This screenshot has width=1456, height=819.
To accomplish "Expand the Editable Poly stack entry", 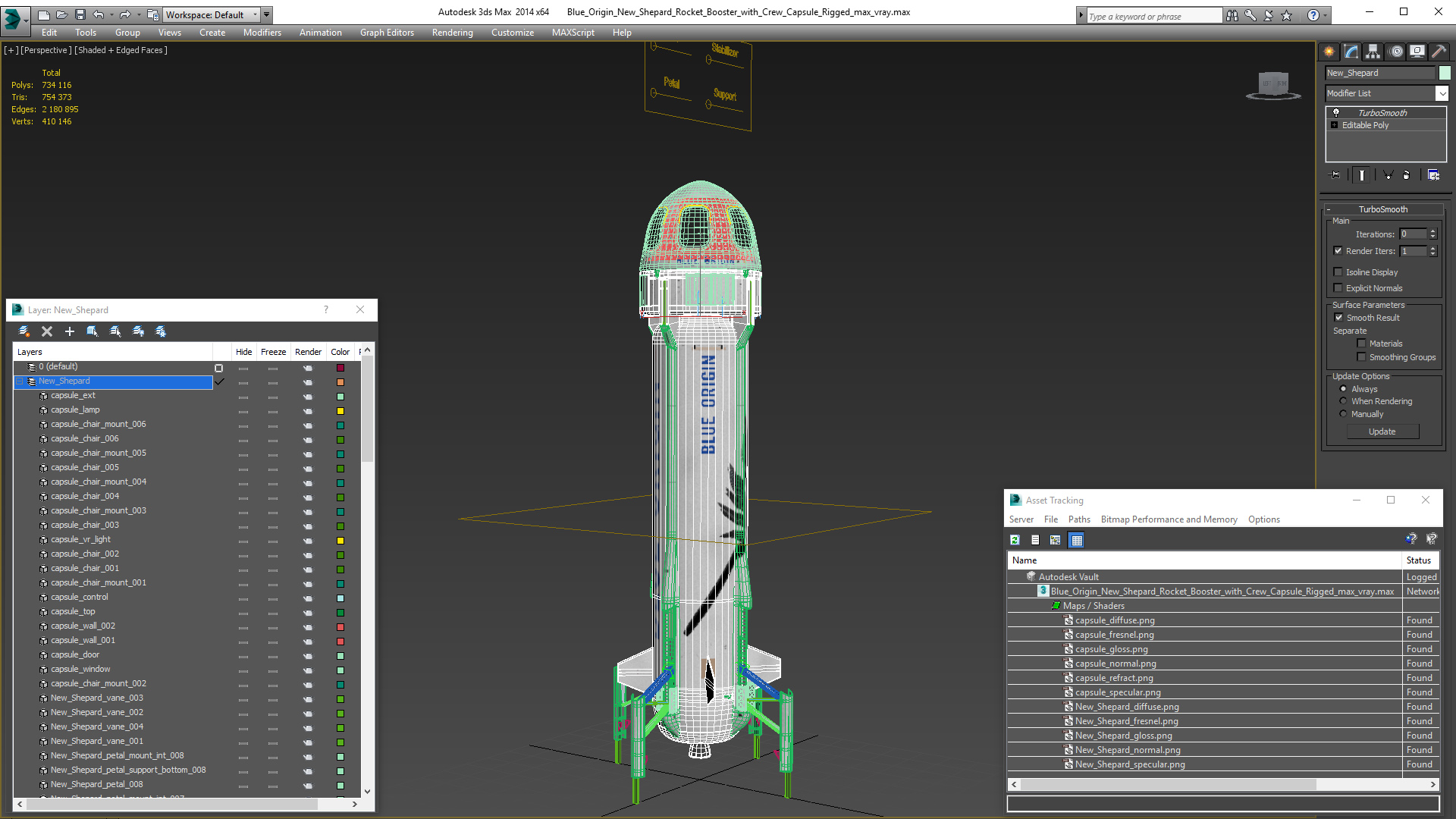I will click(1334, 125).
